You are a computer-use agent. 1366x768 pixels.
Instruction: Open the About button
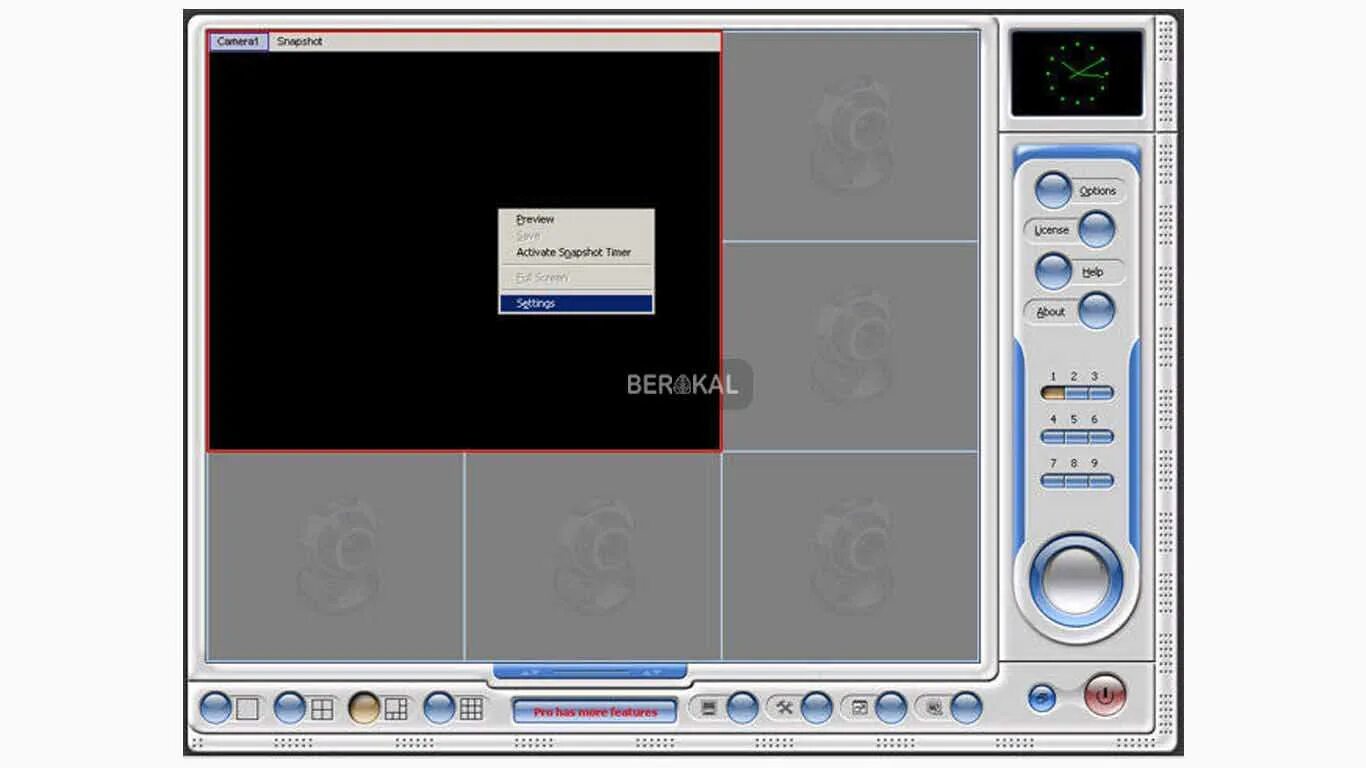(x=1097, y=311)
